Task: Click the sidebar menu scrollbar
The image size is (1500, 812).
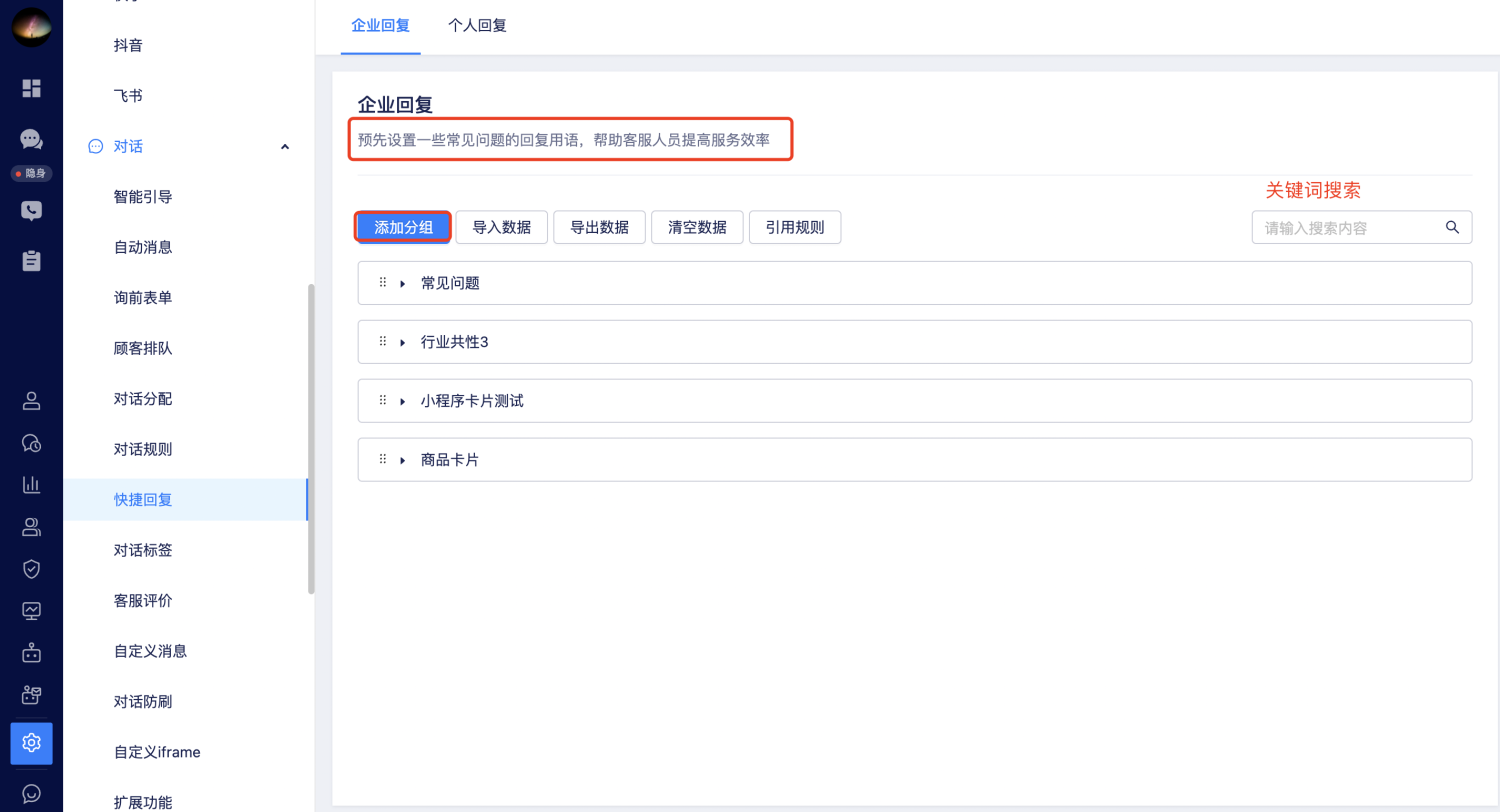Action: [311, 440]
